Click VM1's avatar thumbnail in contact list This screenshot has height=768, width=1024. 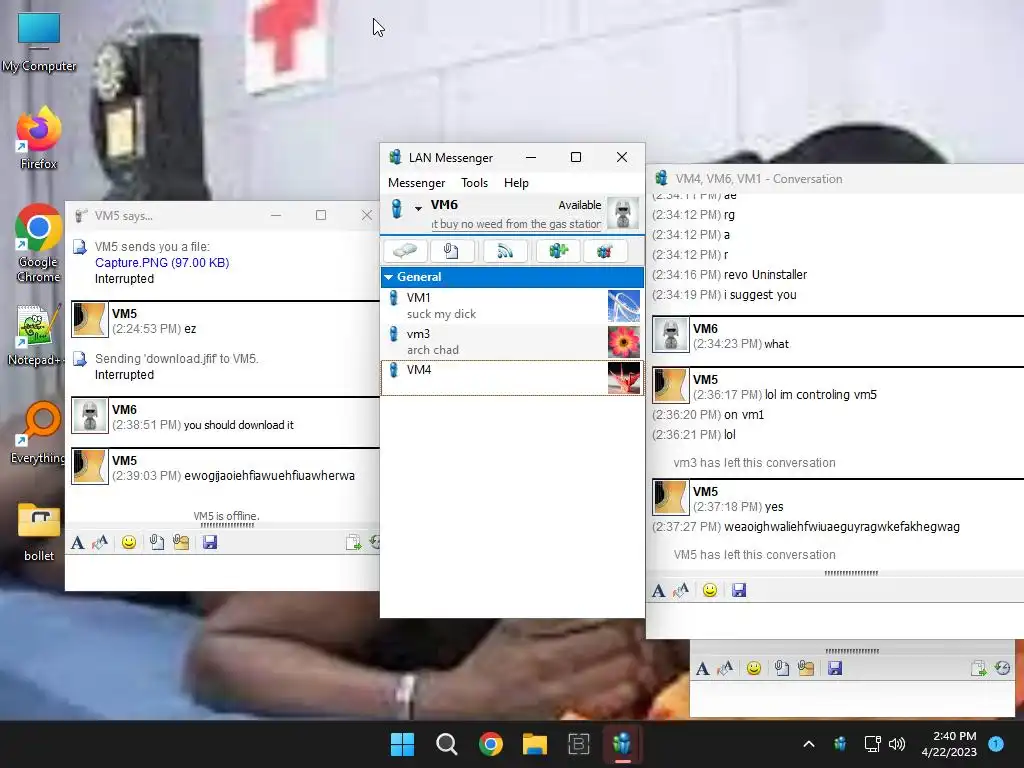[624, 306]
